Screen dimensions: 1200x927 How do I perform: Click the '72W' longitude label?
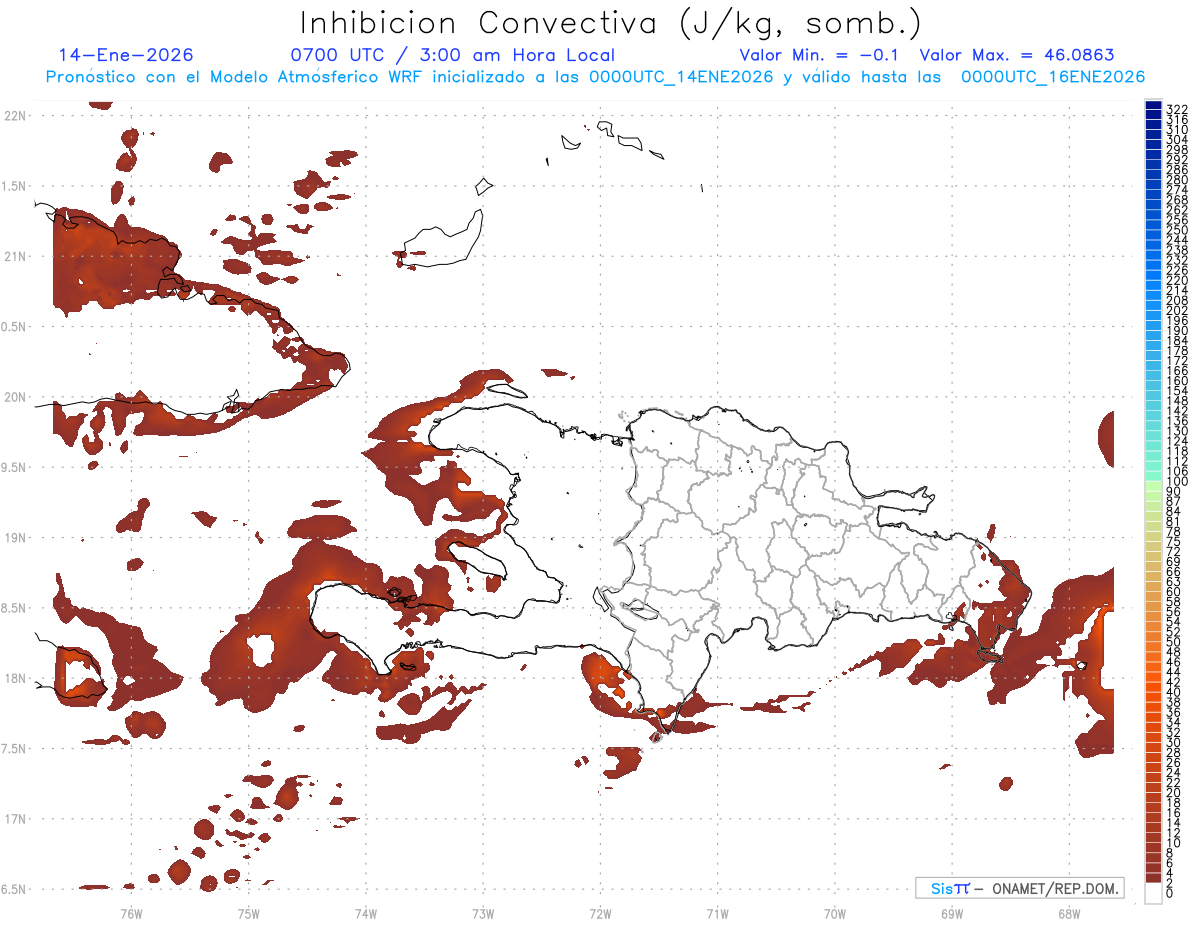tap(600, 912)
